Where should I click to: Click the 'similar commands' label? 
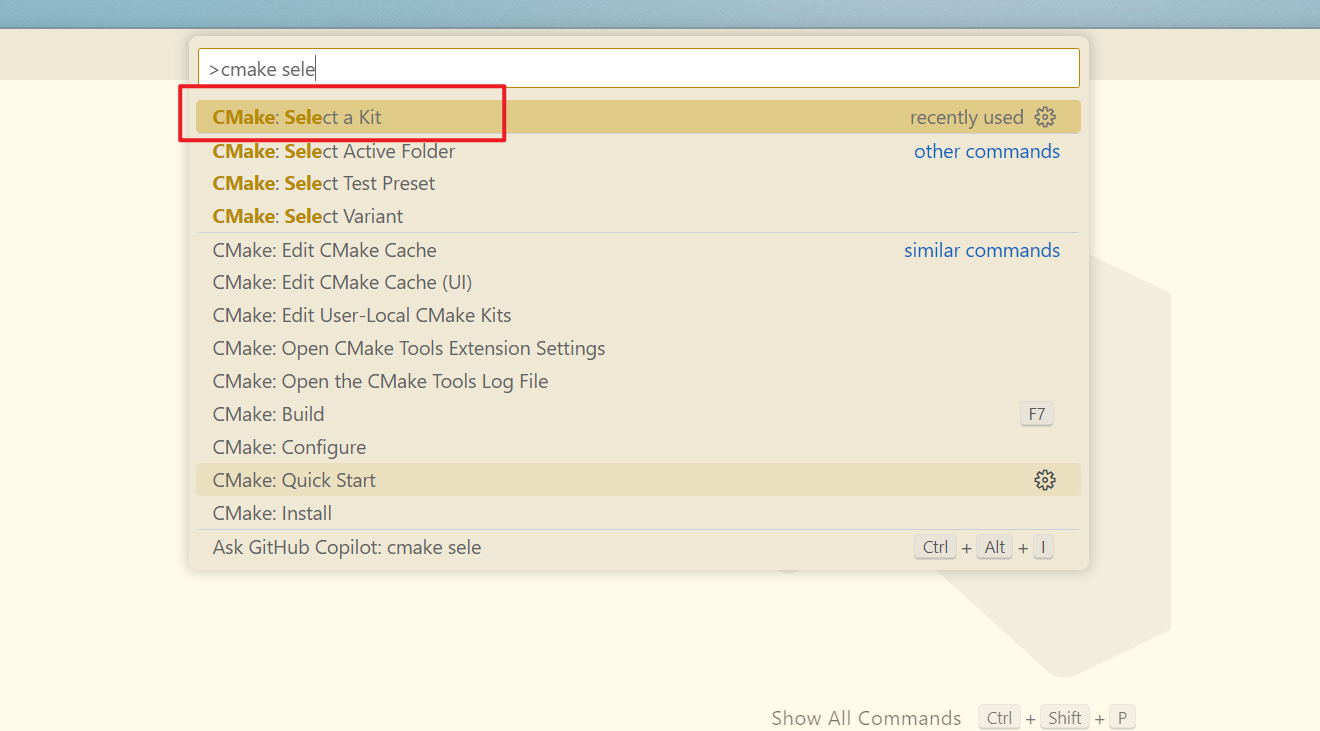coord(982,250)
